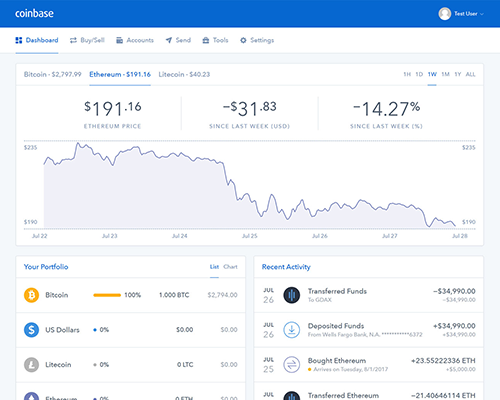500x400 pixels.
Task: Open the Accounts tab
Action: (x=135, y=40)
